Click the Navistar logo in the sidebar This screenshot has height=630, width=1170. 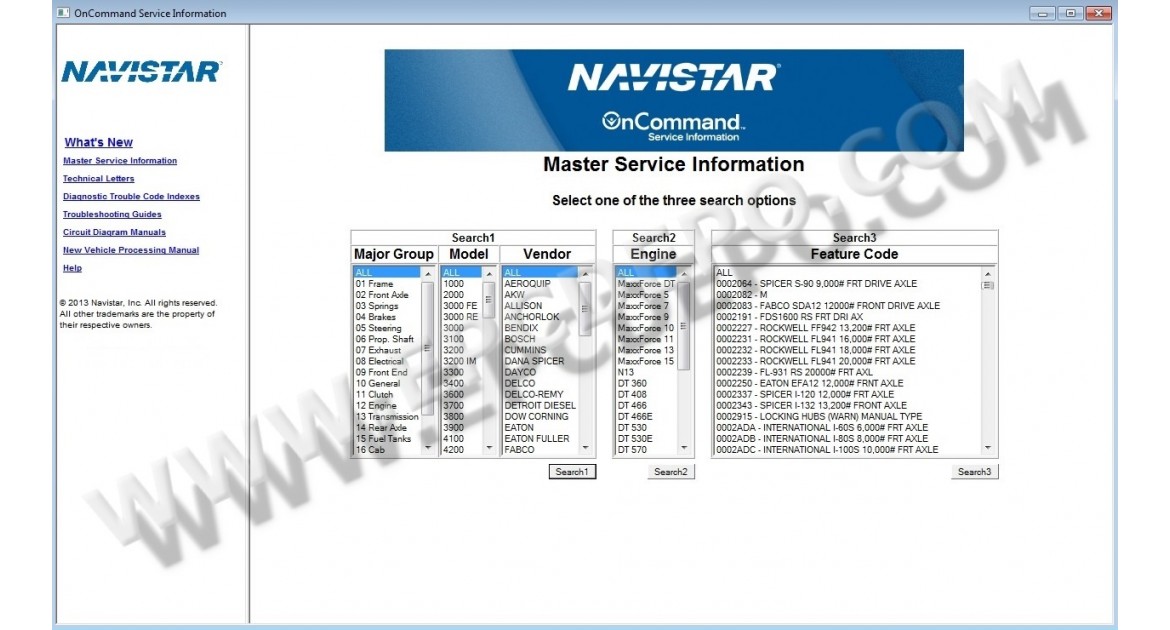[141, 72]
